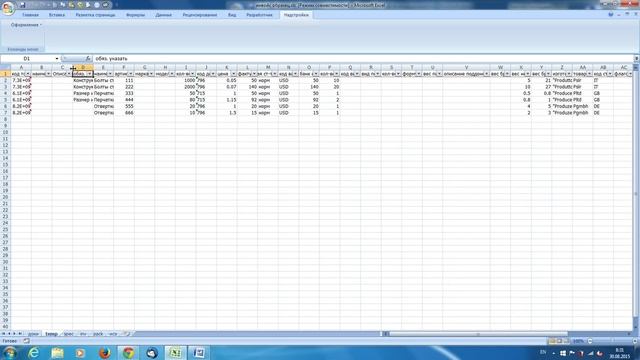Select row 7 by its row number
Image resolution: width=640 pixels, height=360 pixels.
pos(5,113)
